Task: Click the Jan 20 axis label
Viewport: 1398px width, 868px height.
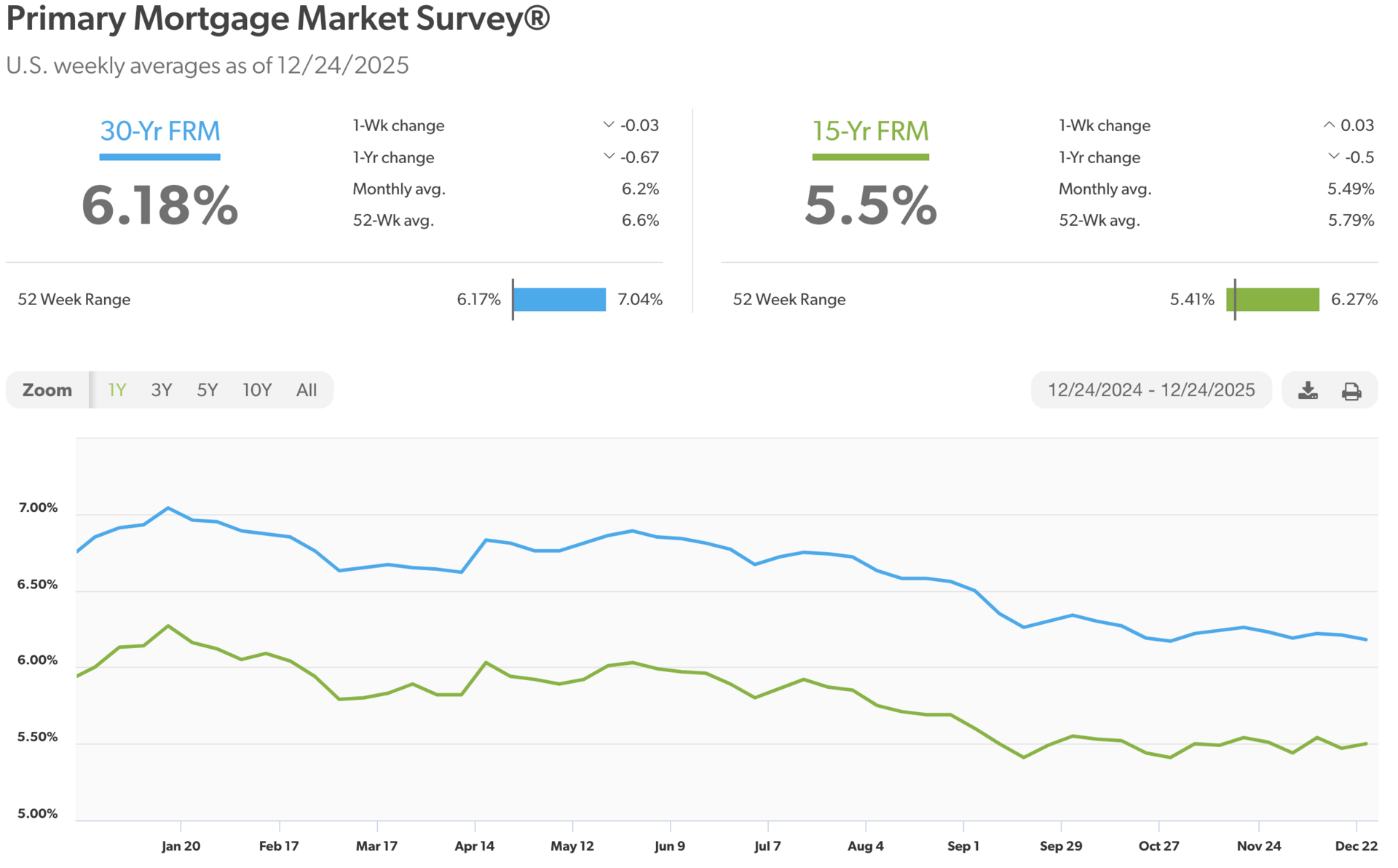Action: 181,846
